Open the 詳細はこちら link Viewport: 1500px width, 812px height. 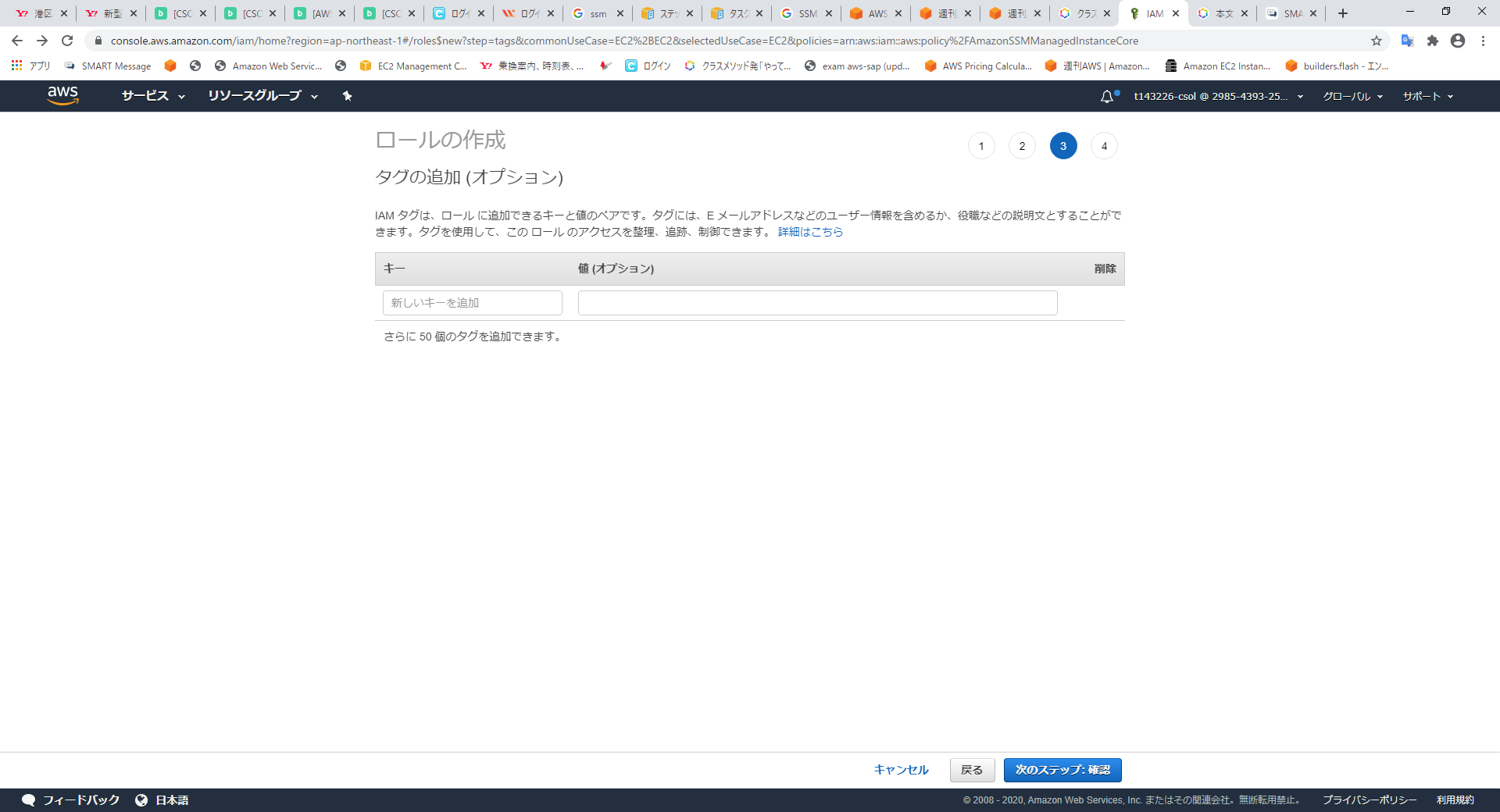pos(810,232)
